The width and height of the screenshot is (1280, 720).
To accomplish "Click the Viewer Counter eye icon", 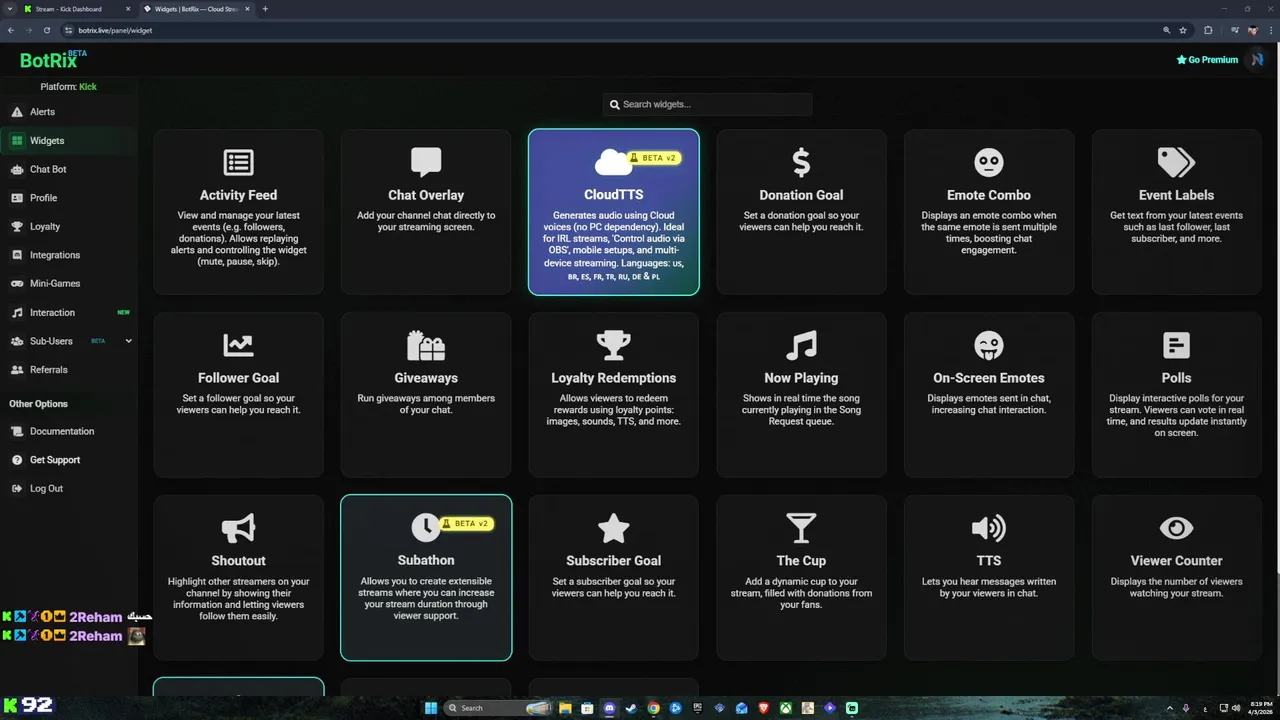I will pyautogui.click(x=1176, y=528).
